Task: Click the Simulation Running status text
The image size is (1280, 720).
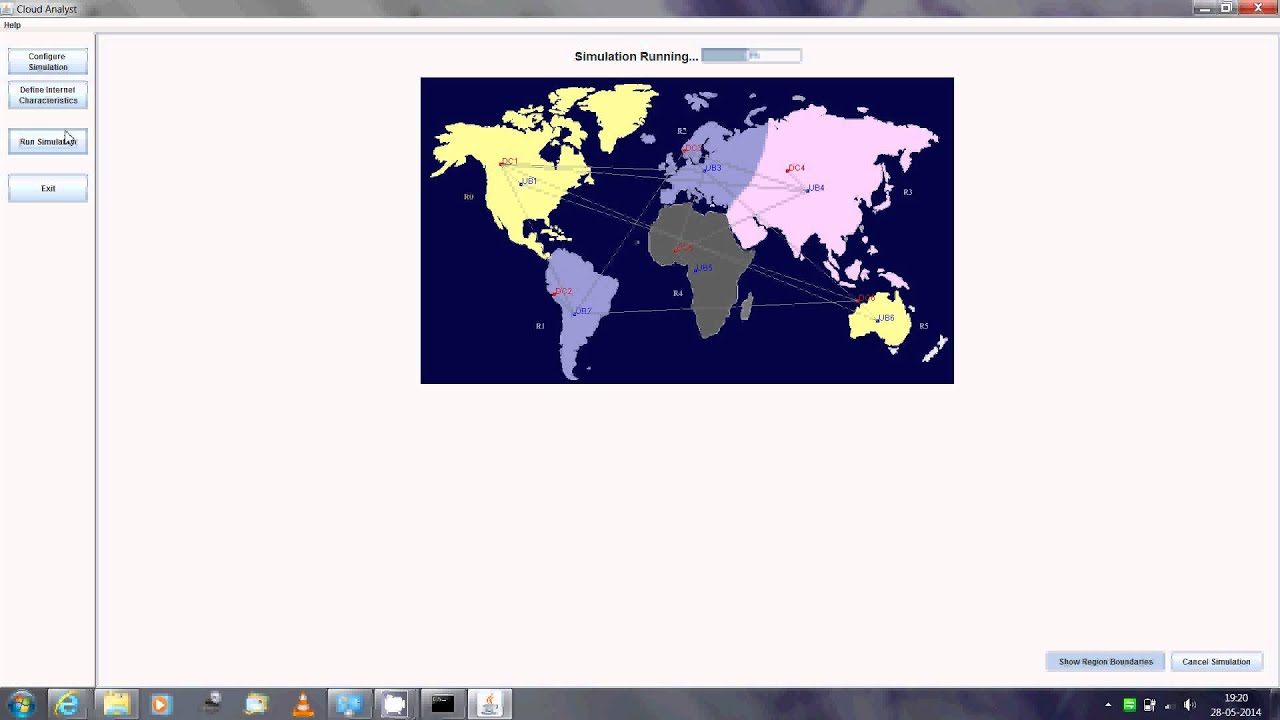Action: [636, 56]
